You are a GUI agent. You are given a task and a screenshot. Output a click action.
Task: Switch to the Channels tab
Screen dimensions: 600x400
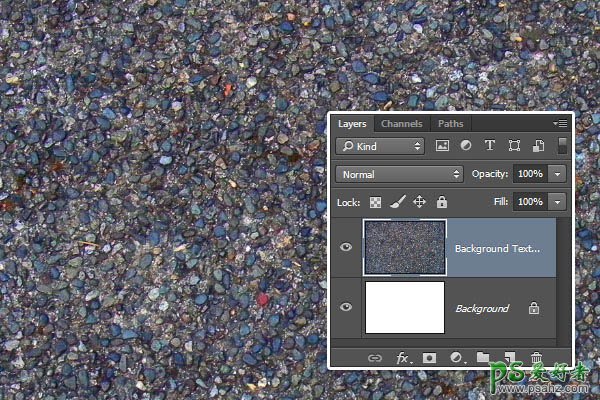coord(401,124)
